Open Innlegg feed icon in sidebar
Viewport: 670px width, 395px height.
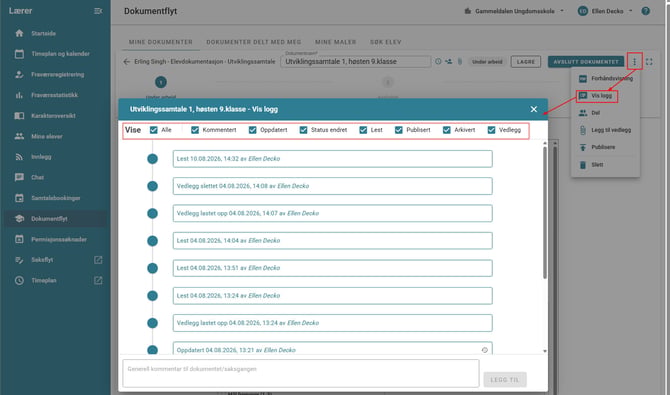pyautogui.click(x=19, y=157)
